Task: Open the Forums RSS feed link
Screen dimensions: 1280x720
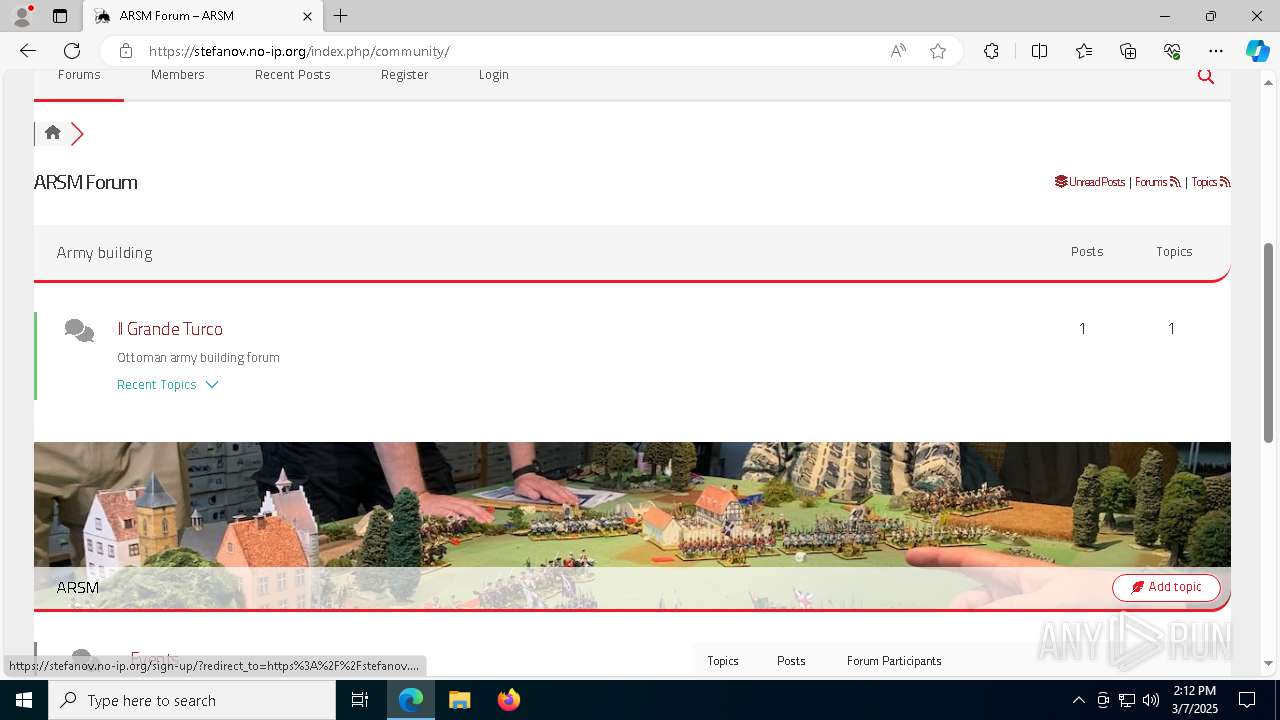Action: (x=1158, y=182)
